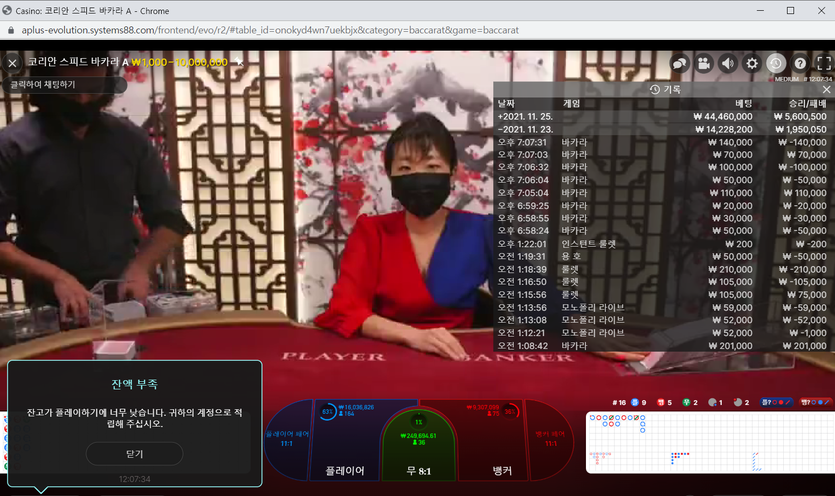Viewport: 835px width, 496px height.
Task: Click the 뱅? banker prediction button
Action: pos(815,402)
